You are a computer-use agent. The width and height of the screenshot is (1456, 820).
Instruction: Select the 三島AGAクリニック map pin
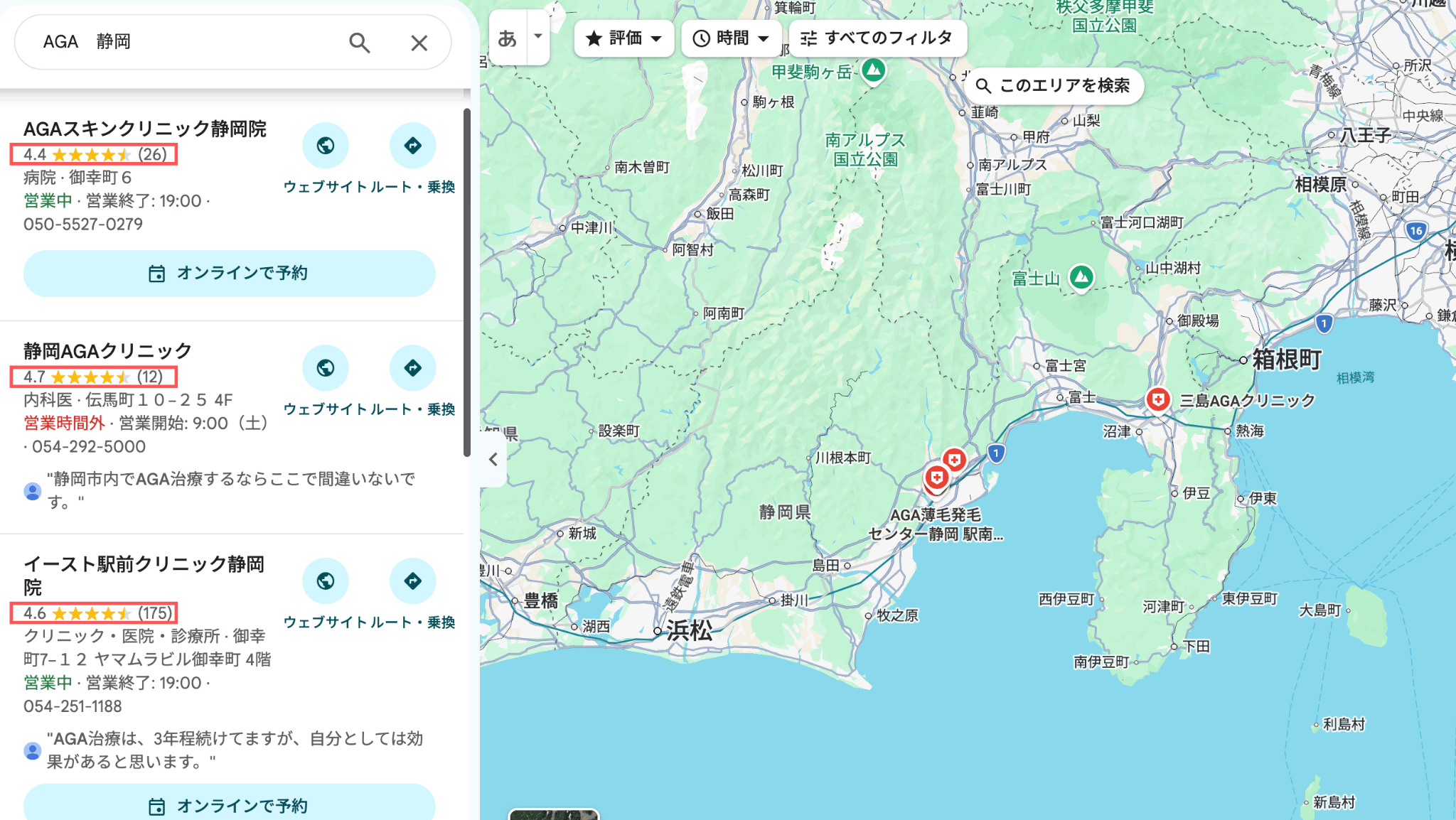[1158, 399]
